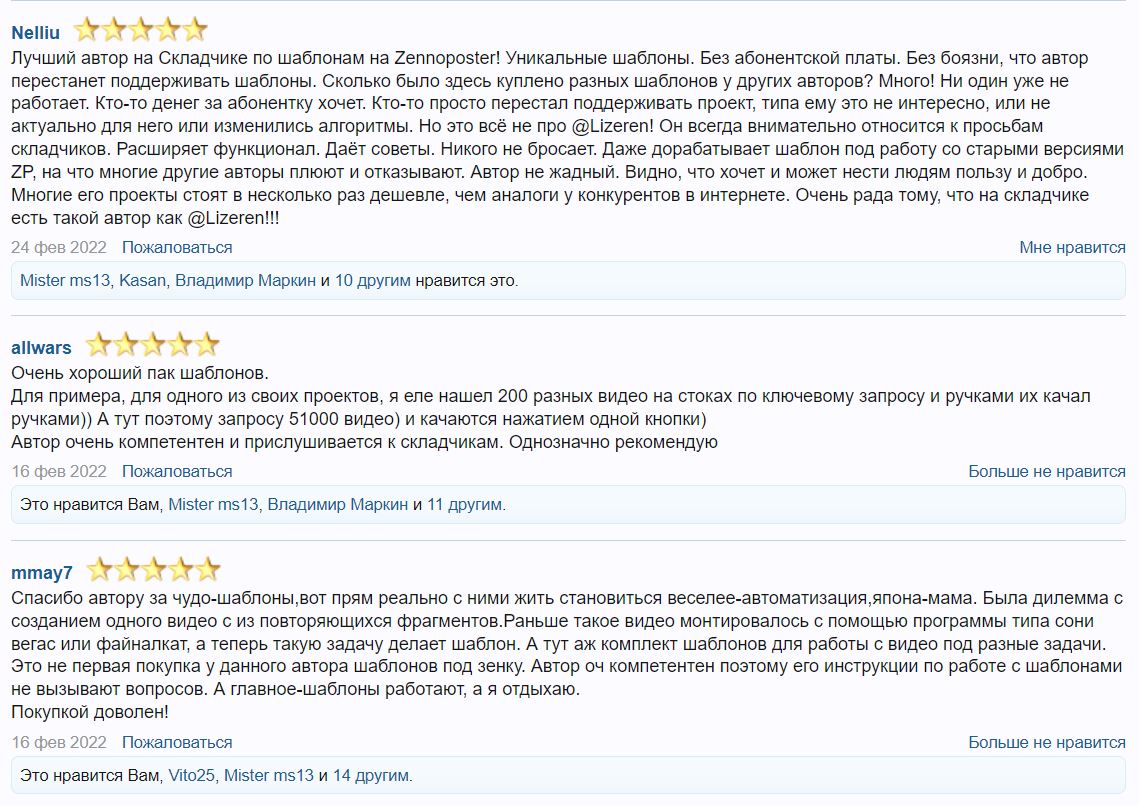The height and width of the screenshot is (806, 1139).
Task: Expand the '10 другим' likes list
Action: pos(372,281)
